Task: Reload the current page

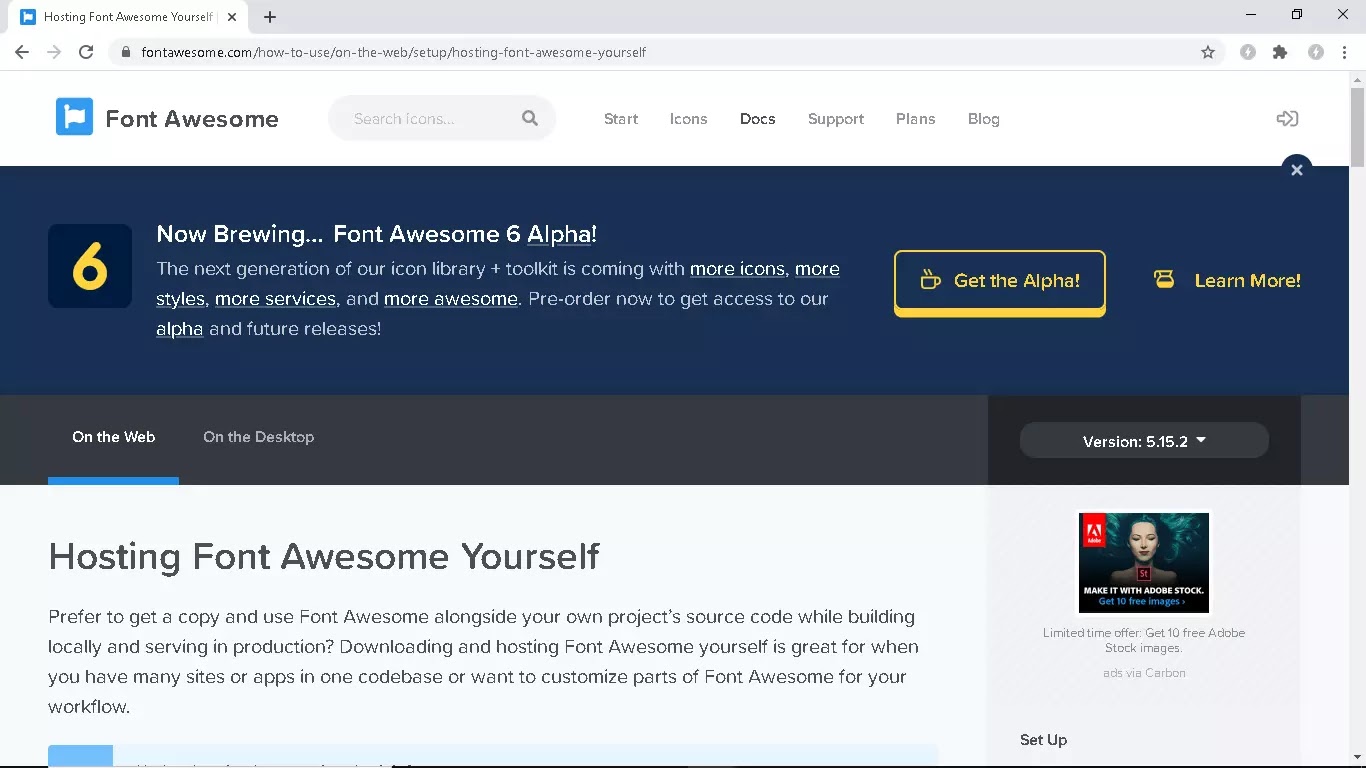Action: click(x=86, y=52)
